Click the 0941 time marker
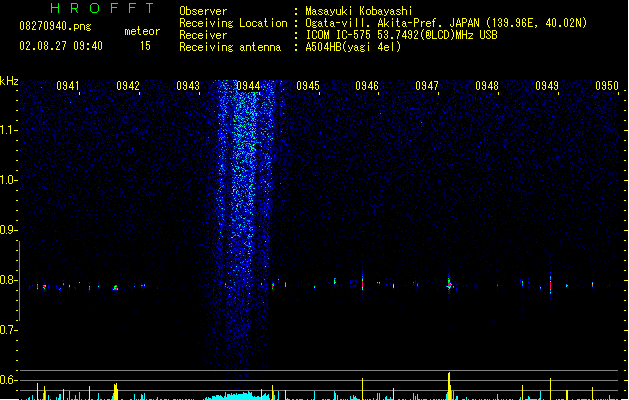The image size is (629, 400). (x=67, y=85)
